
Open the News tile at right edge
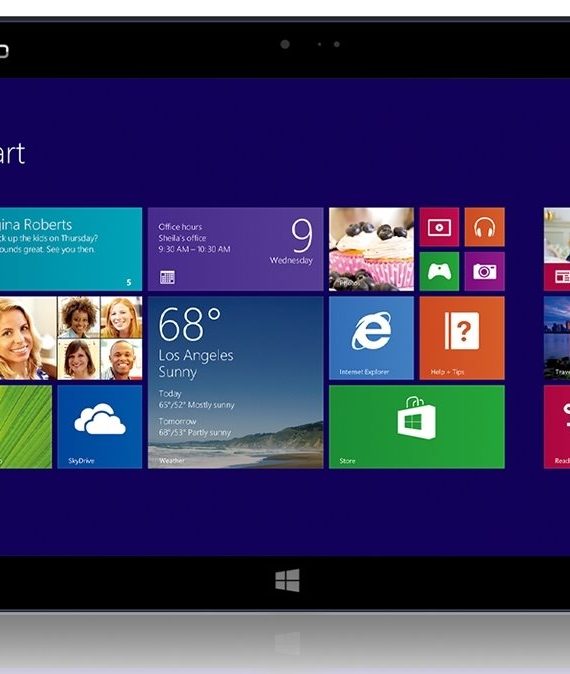(557, 249)
